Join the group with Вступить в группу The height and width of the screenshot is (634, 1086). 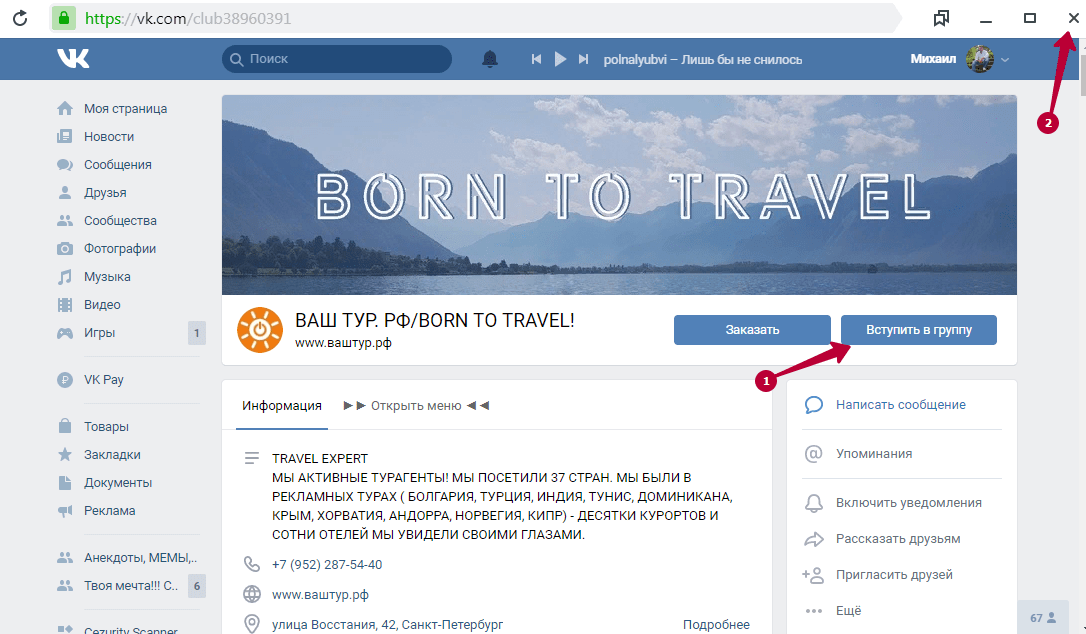[918, 330]
